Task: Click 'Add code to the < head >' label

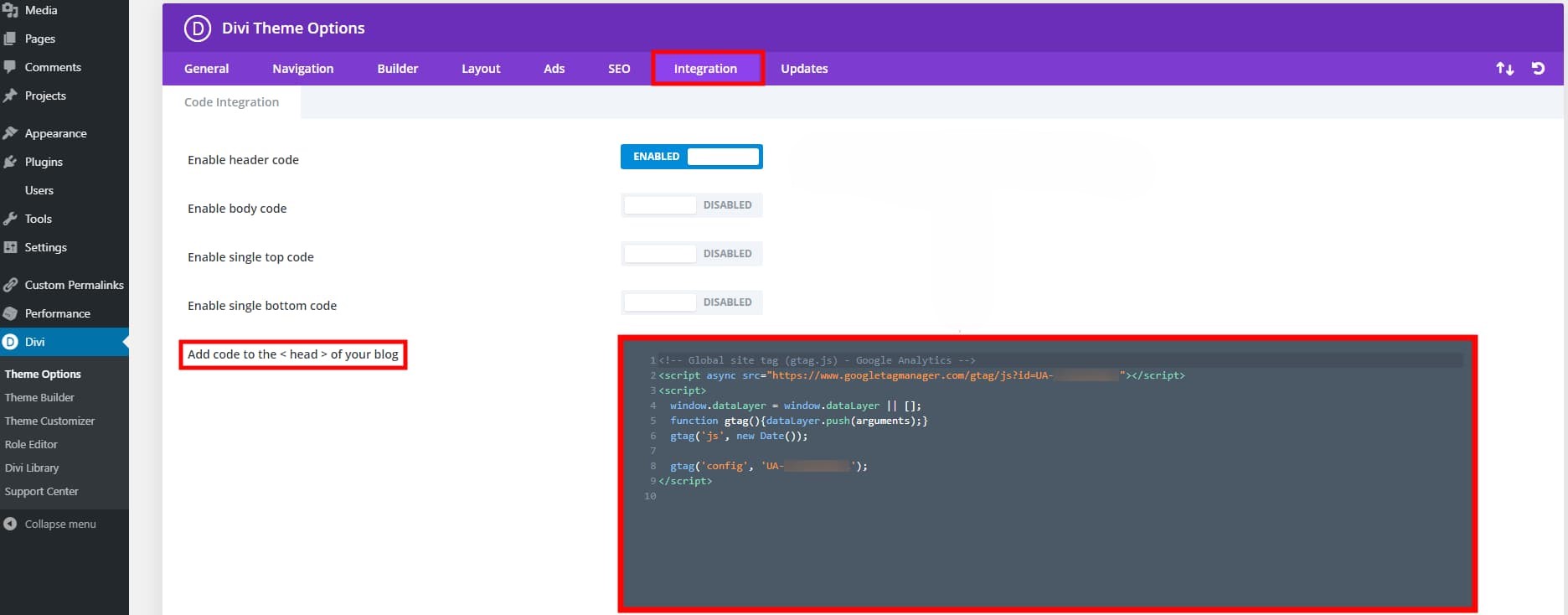Action: tap(293, 354)
